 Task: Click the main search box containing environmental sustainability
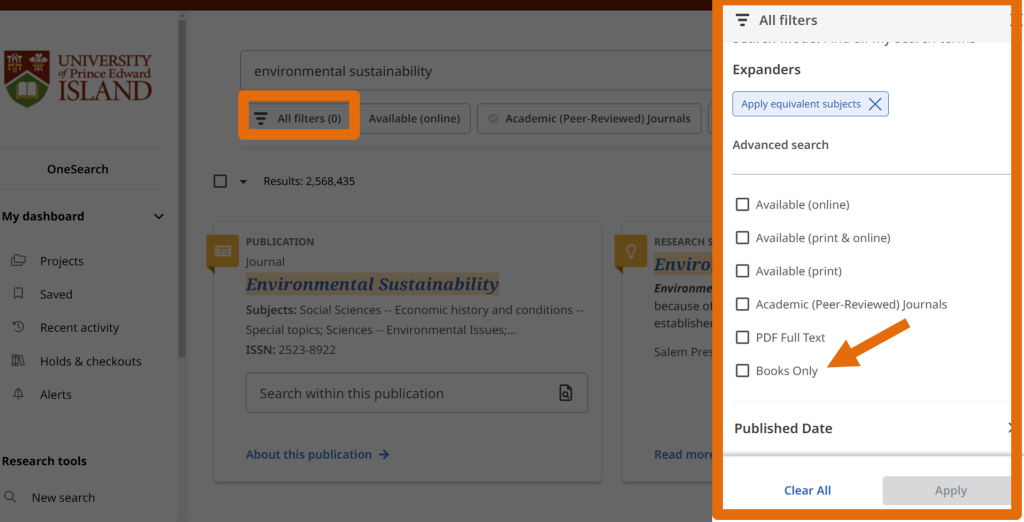pos(476,71)
